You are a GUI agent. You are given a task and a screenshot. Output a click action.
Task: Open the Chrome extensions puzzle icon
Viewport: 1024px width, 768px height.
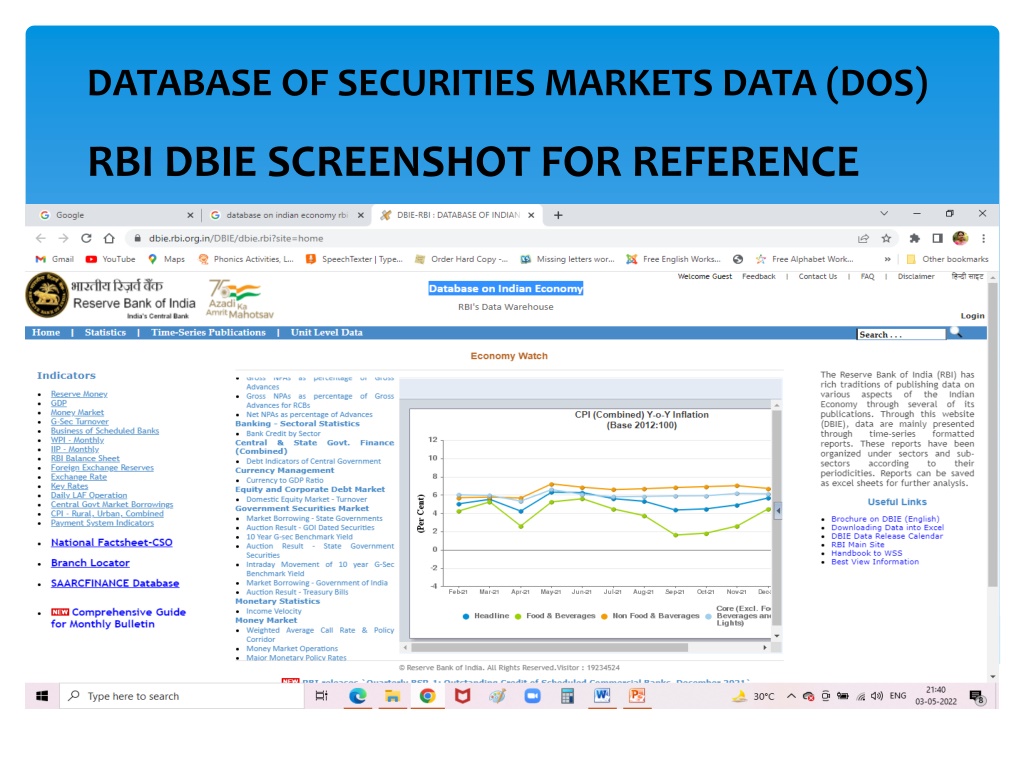(914, 238)
